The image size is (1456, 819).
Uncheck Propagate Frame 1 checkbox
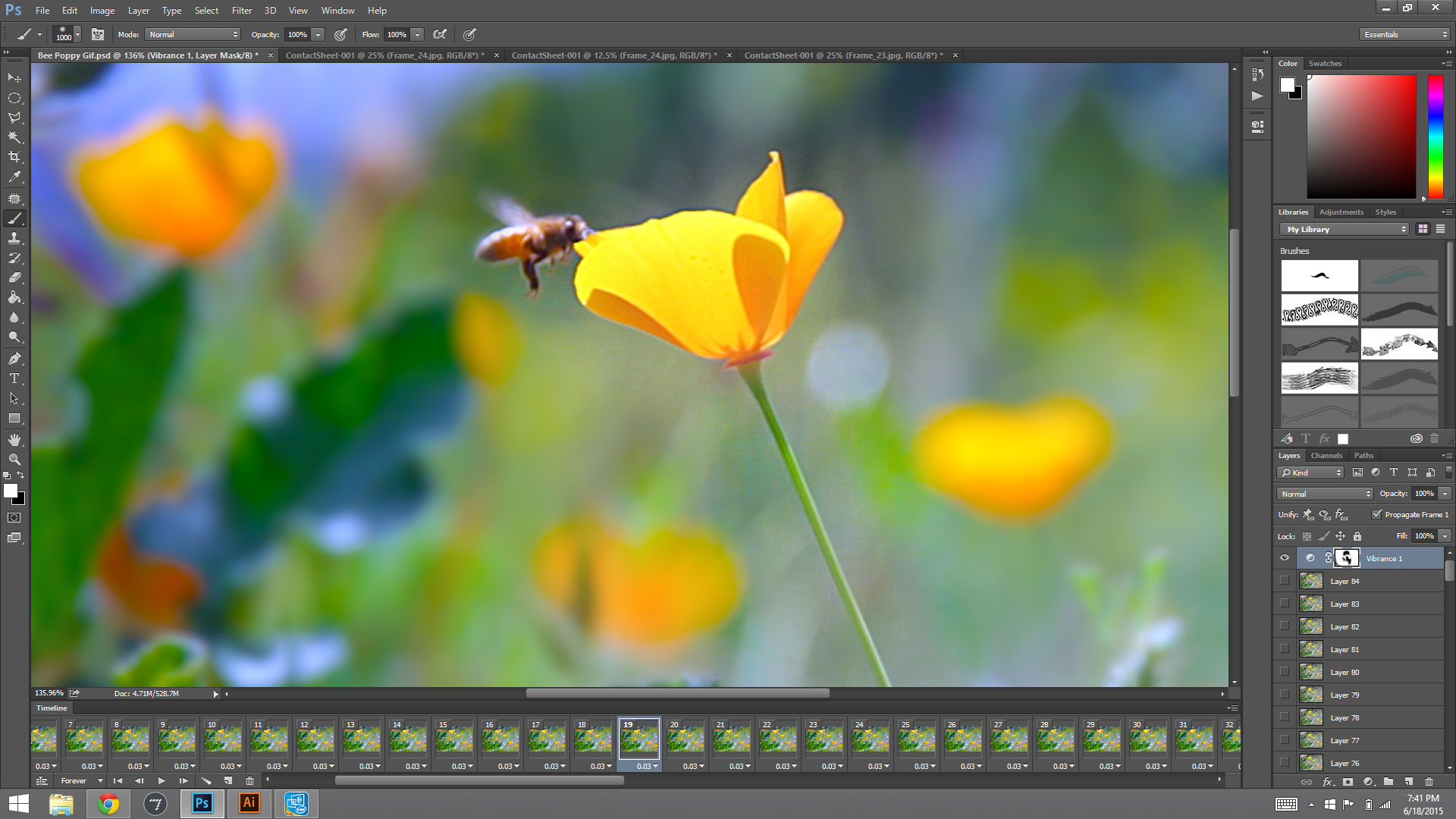pyautogui.click(x=1377, y=514)
